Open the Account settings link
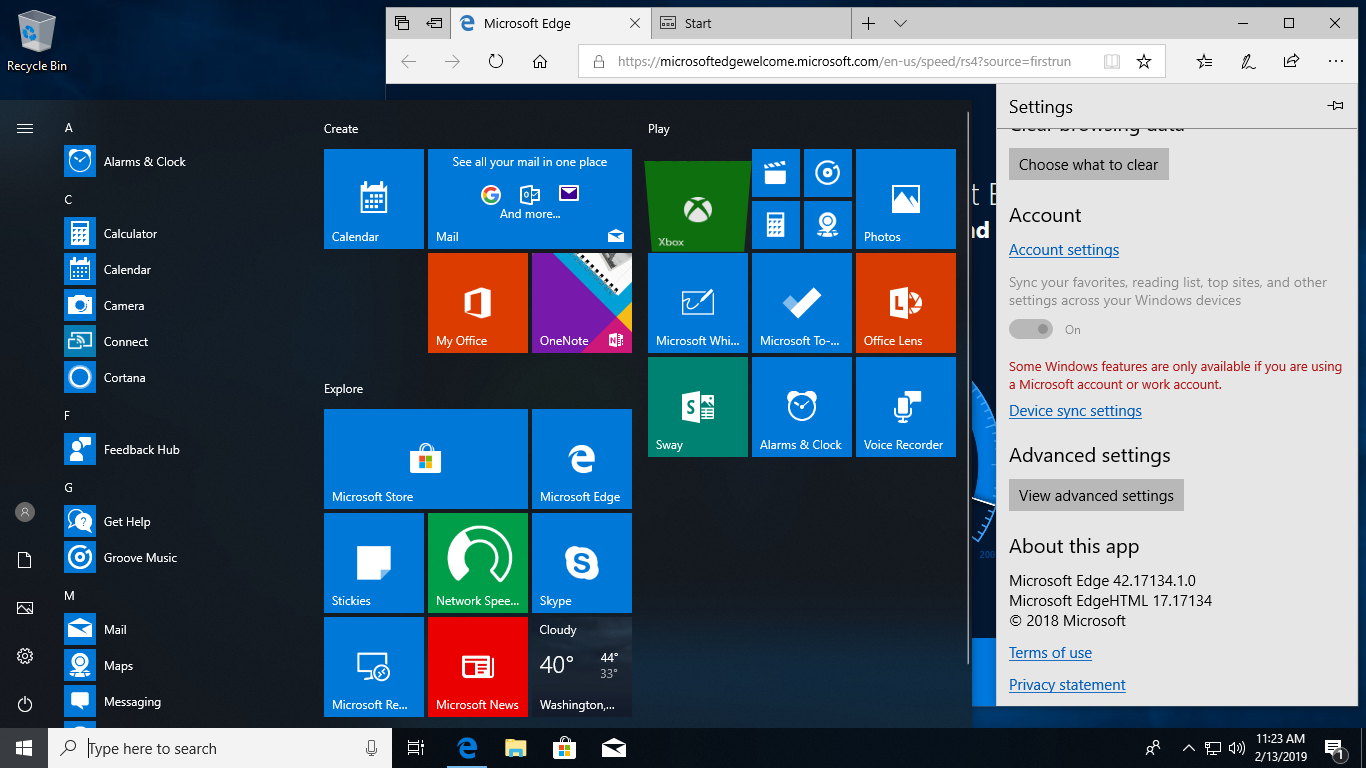The image size is (1366, 768). [x=1064, y=250]
